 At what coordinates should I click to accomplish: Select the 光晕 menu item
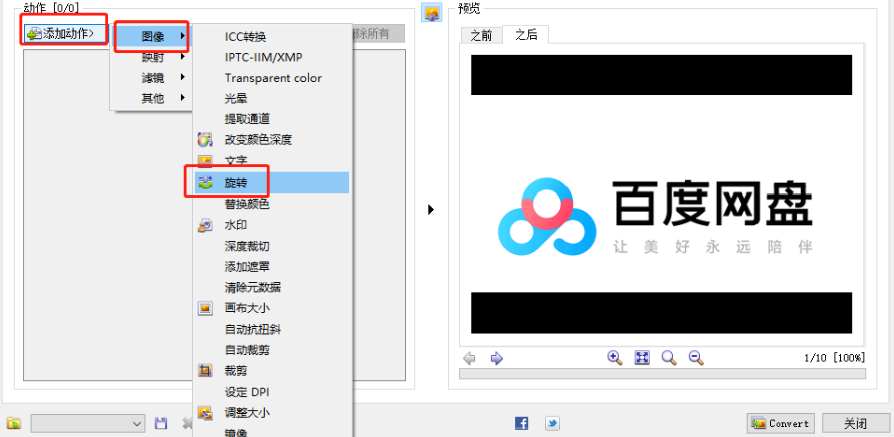[234, 99]
